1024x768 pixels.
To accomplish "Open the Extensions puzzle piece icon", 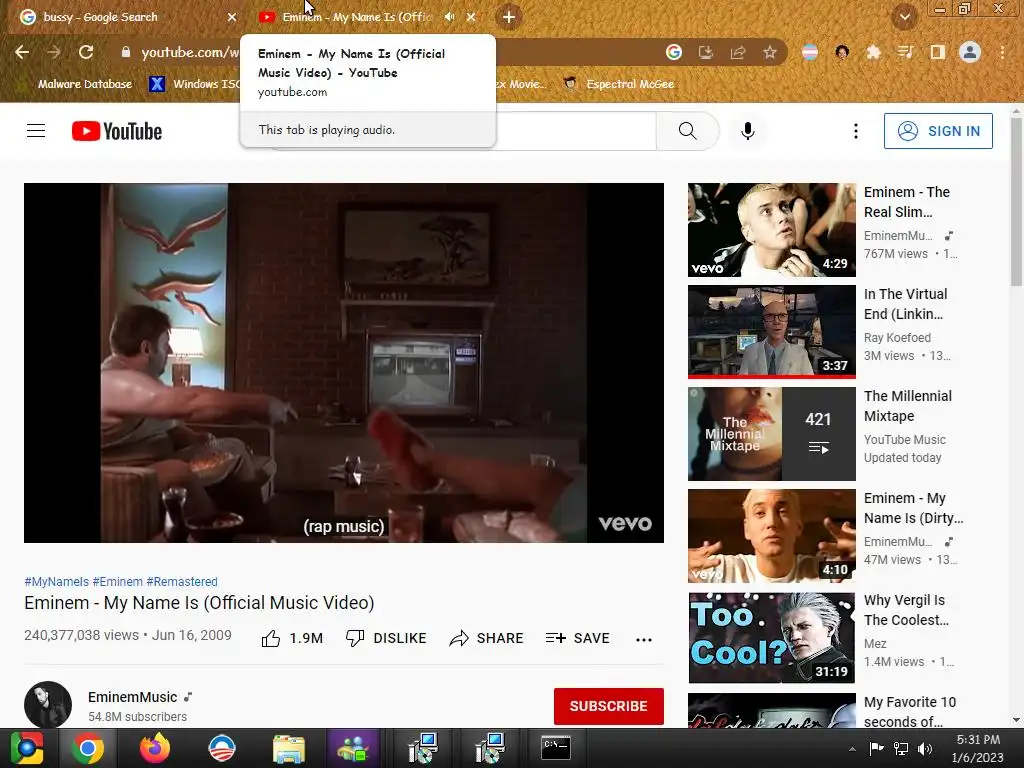I will click(873, 52).
